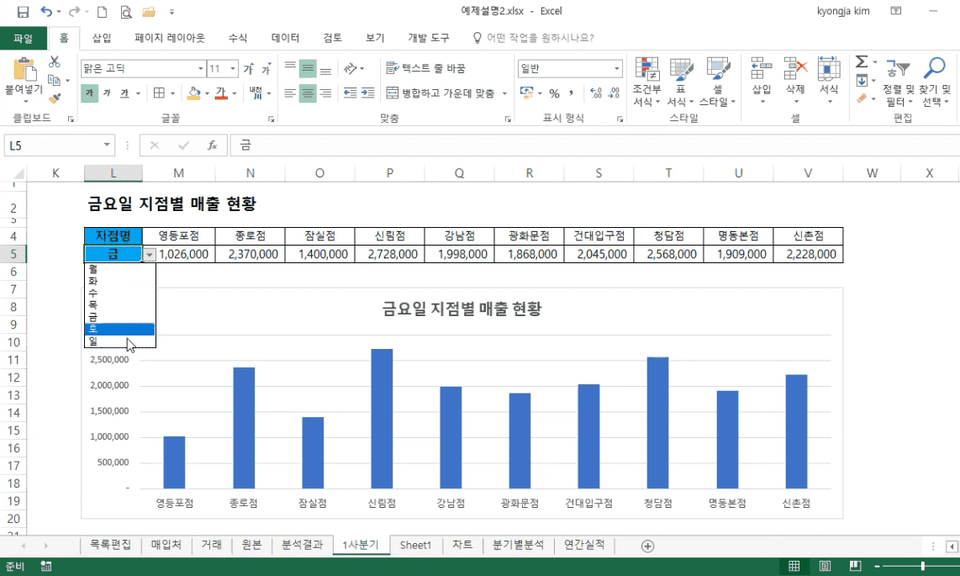This screenshot has width=960, height=576.
Task: Apply the fill color paint bucket
Action: [193, 93]
